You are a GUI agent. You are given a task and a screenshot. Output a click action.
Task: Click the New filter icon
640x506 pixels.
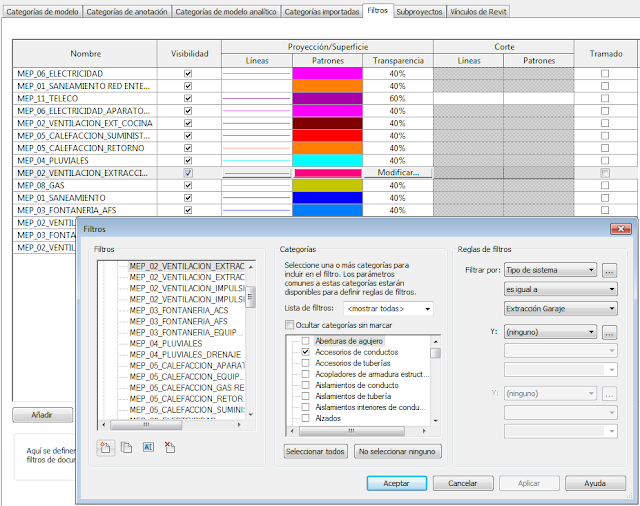[104, 447]
